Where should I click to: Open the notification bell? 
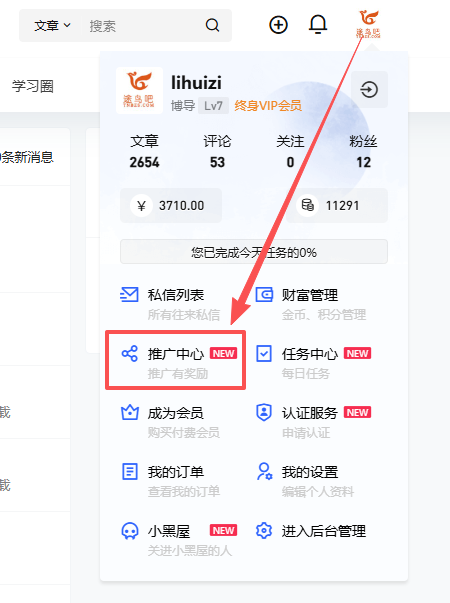[x=318, y=25]
